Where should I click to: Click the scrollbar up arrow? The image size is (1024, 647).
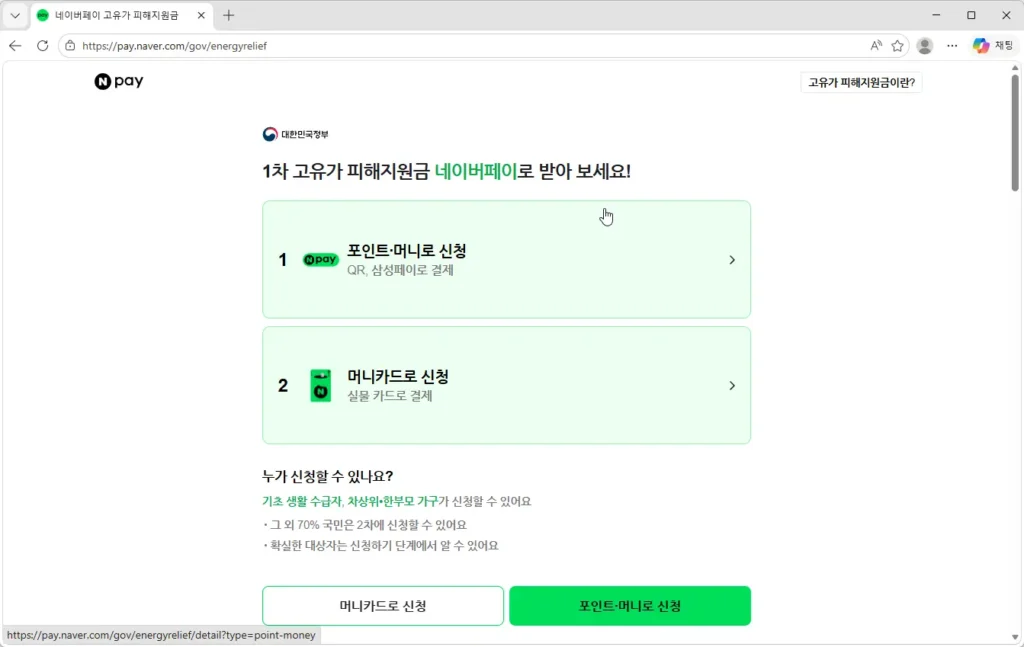point(1015,68)
